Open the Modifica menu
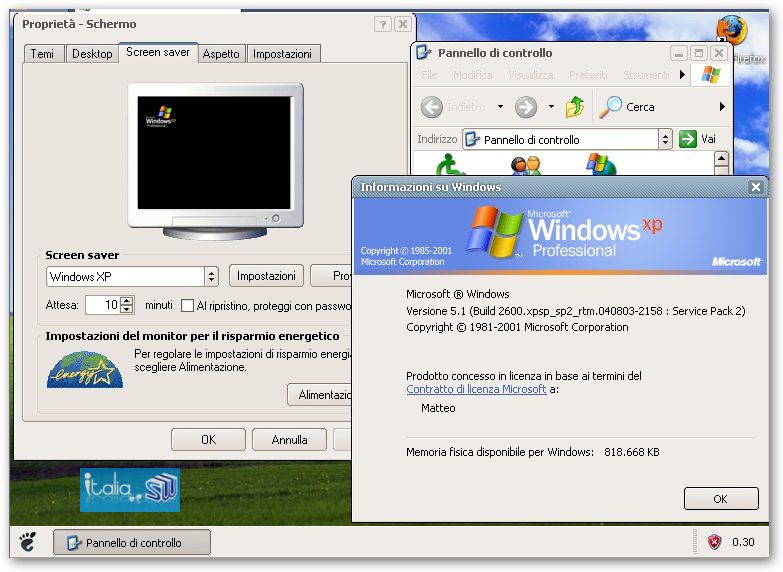The width and height of the screenshot is (783, 572). pos(472,75)
